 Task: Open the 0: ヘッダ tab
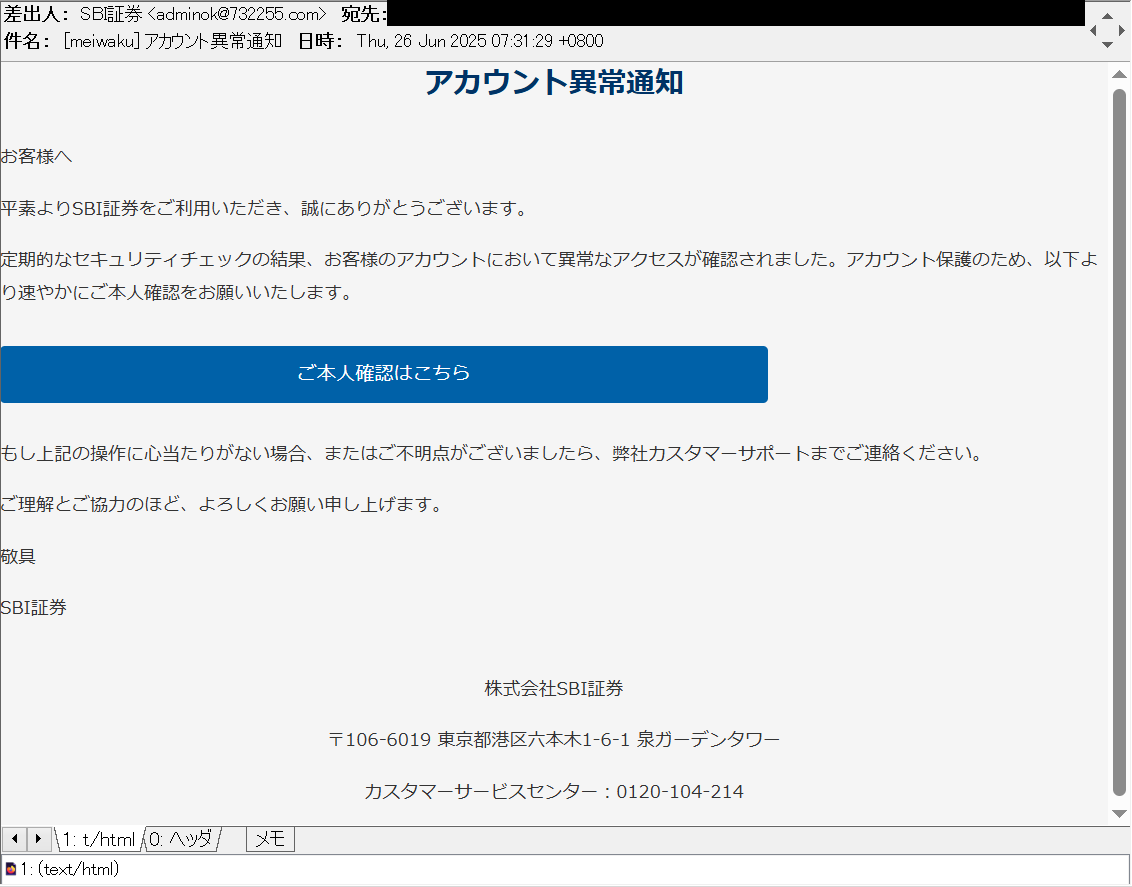pos(181,839)
